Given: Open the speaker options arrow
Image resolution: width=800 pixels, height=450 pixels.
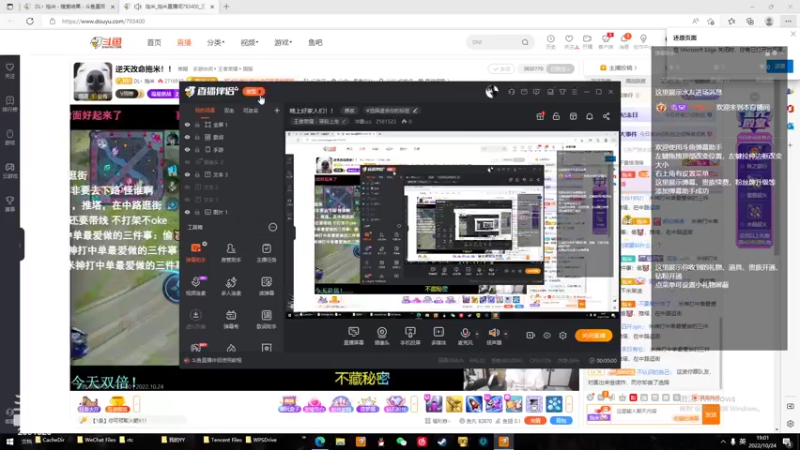Looking at the screenshot, I should coord(506,334).
